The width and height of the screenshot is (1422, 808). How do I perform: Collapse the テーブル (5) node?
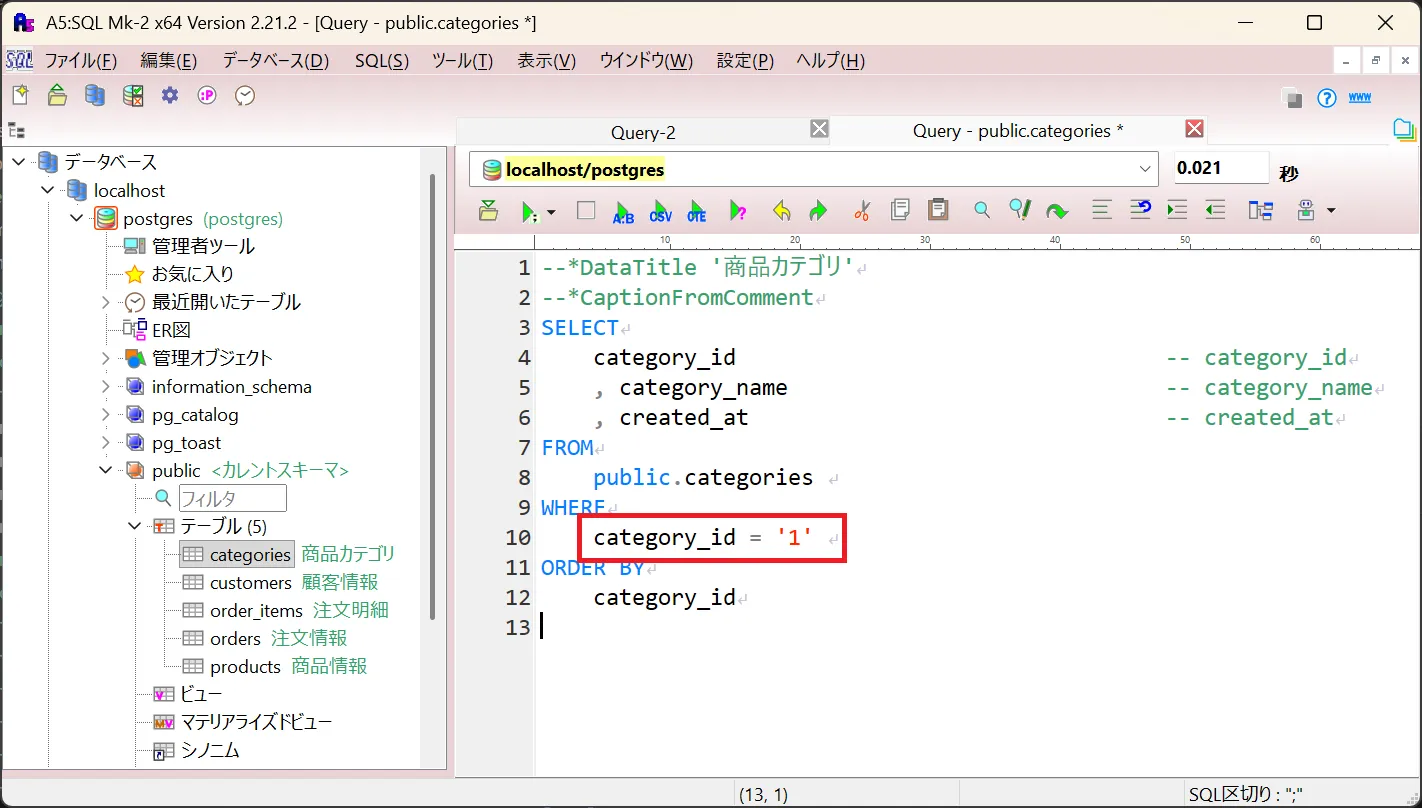pos(135,526)
